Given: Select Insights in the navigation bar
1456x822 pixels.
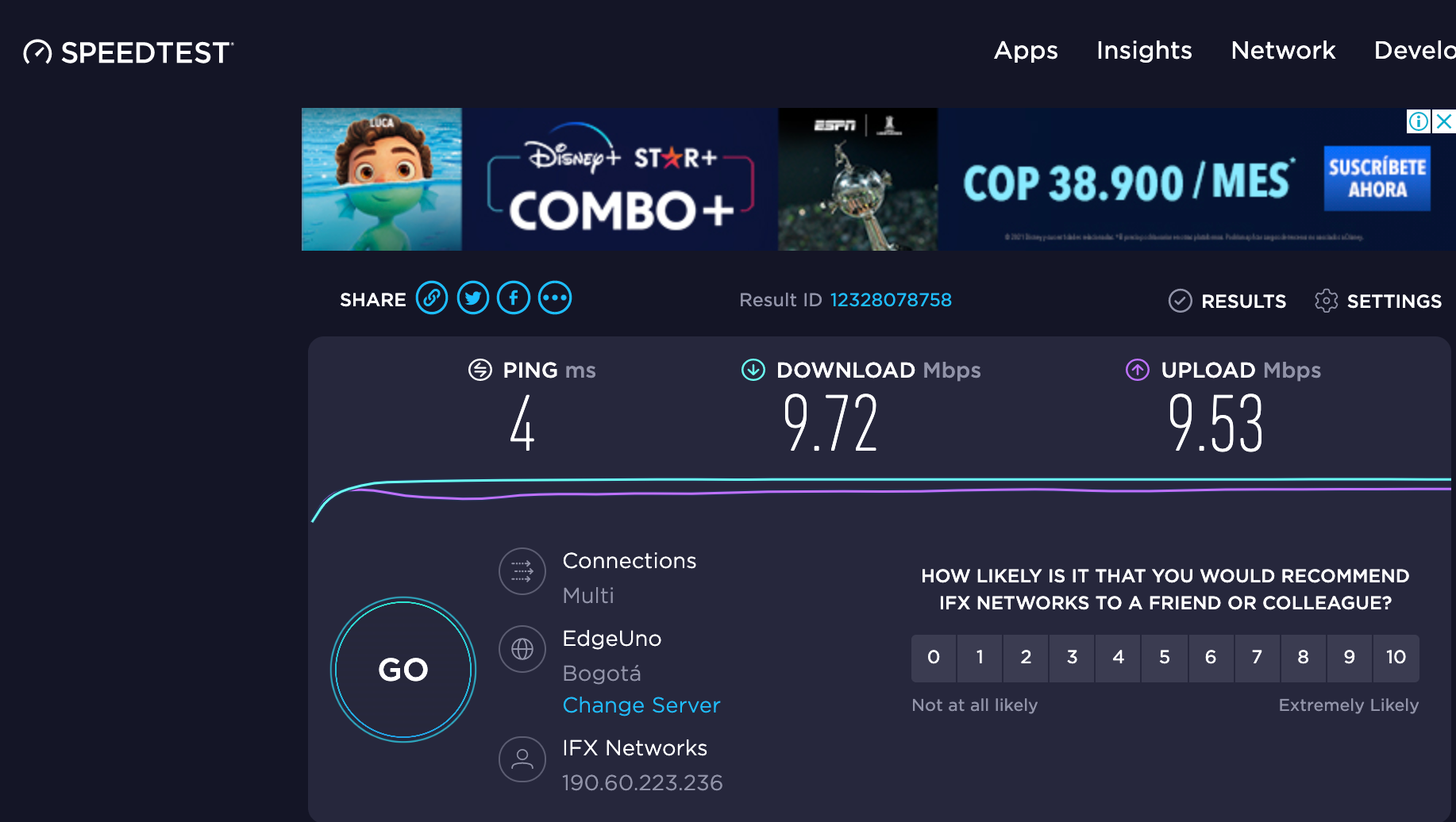Looking at the screenshot, I should click(x=1144, y=51).
